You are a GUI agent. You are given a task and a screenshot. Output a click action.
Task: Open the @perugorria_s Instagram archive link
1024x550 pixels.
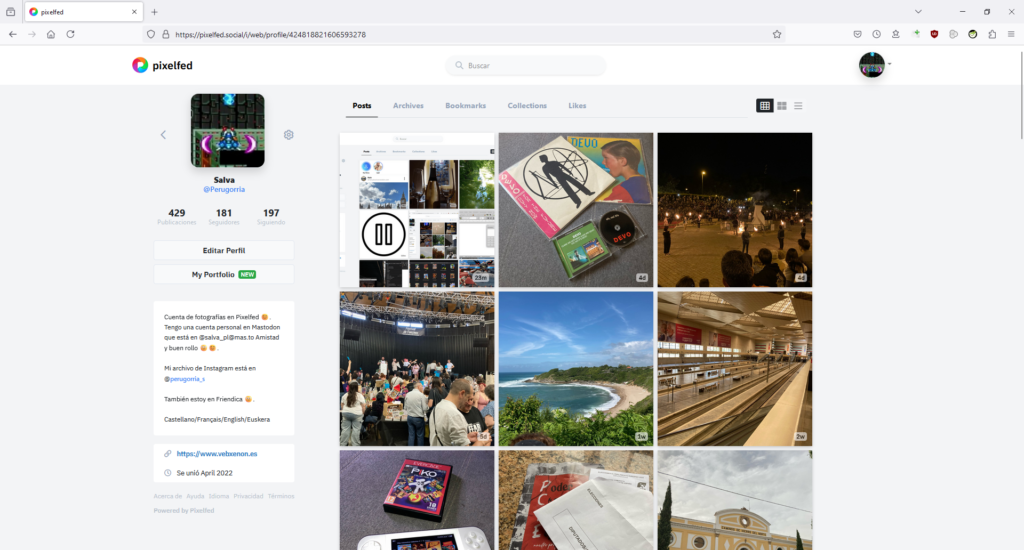(187, 379)
